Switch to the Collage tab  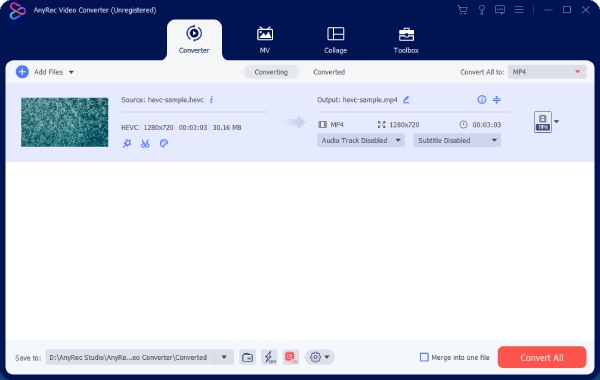point(336,40)
